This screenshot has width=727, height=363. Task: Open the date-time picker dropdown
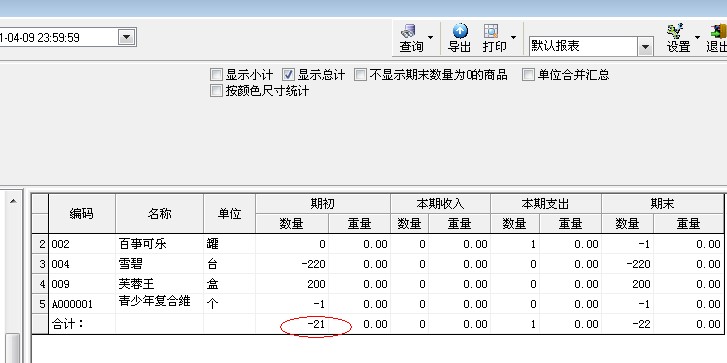(x=126, y=37)
